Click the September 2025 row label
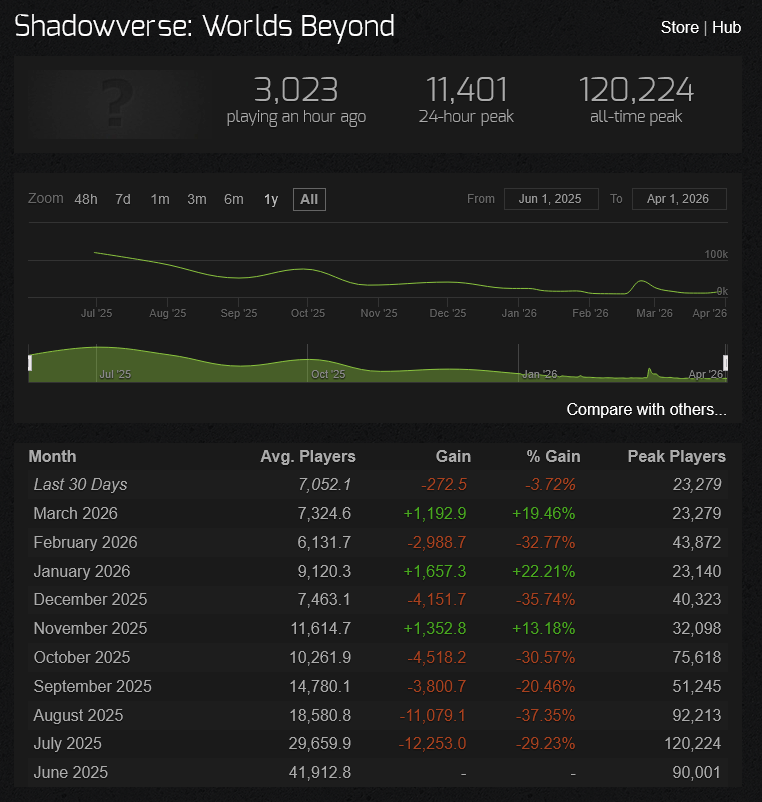762x802 pixels. [x=93, y=686]
